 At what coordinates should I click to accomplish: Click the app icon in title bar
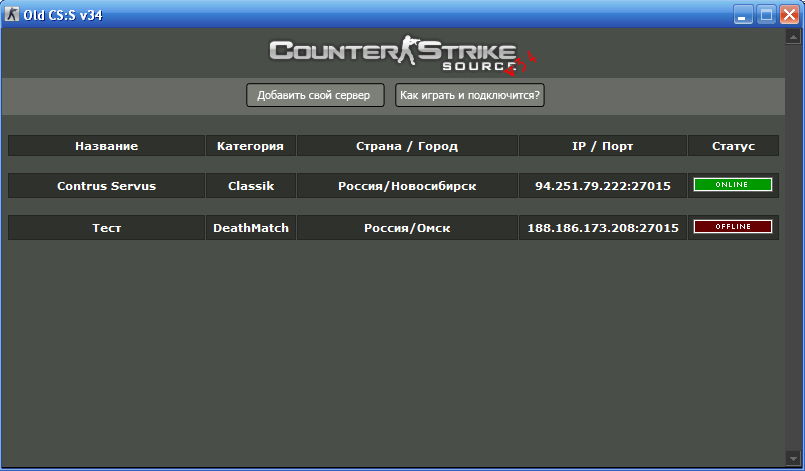click(x=12, y=14)
